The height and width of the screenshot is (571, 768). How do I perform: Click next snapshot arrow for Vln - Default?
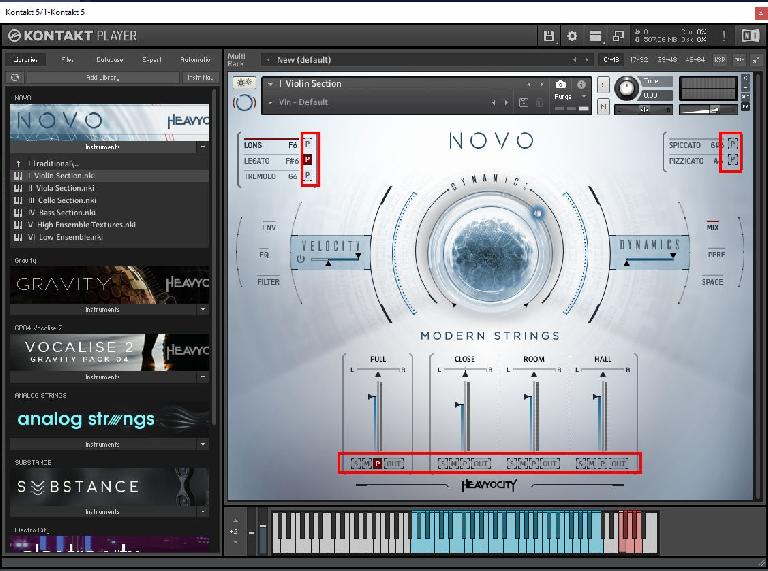click(x=506, y=102)
